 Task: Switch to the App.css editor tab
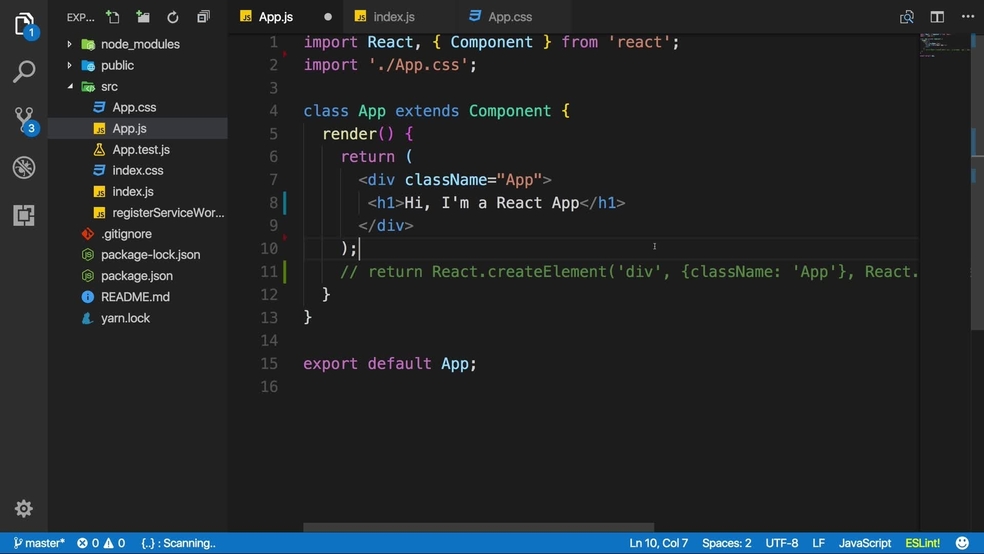[509, 17]
